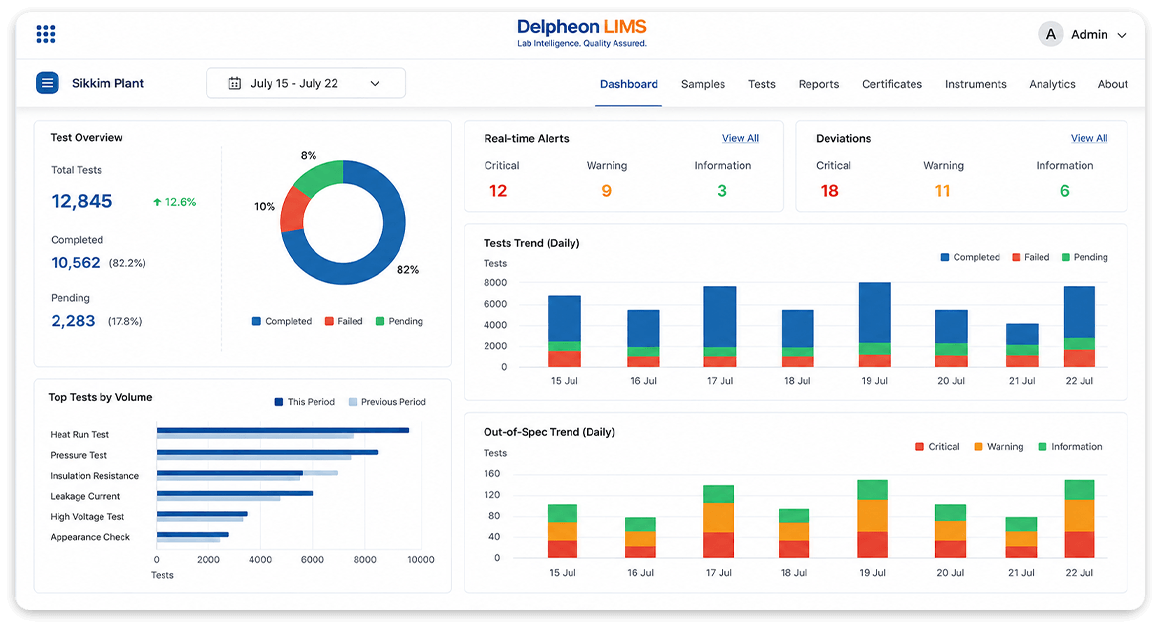Toggle Completed legend in Tests Trend

point(970,257)
